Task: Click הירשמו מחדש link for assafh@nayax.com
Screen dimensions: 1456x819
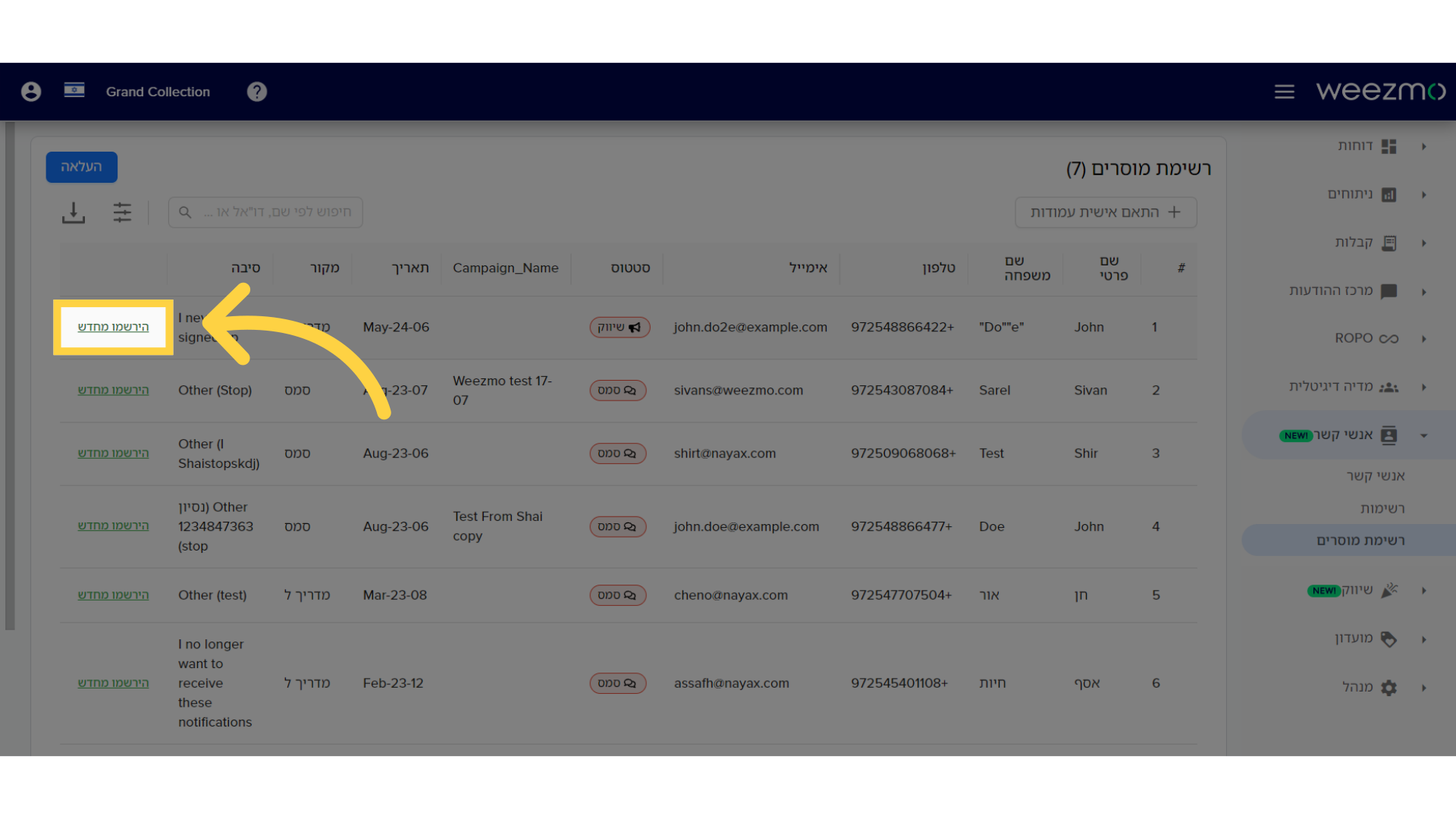Action: (x=113, y=682)
